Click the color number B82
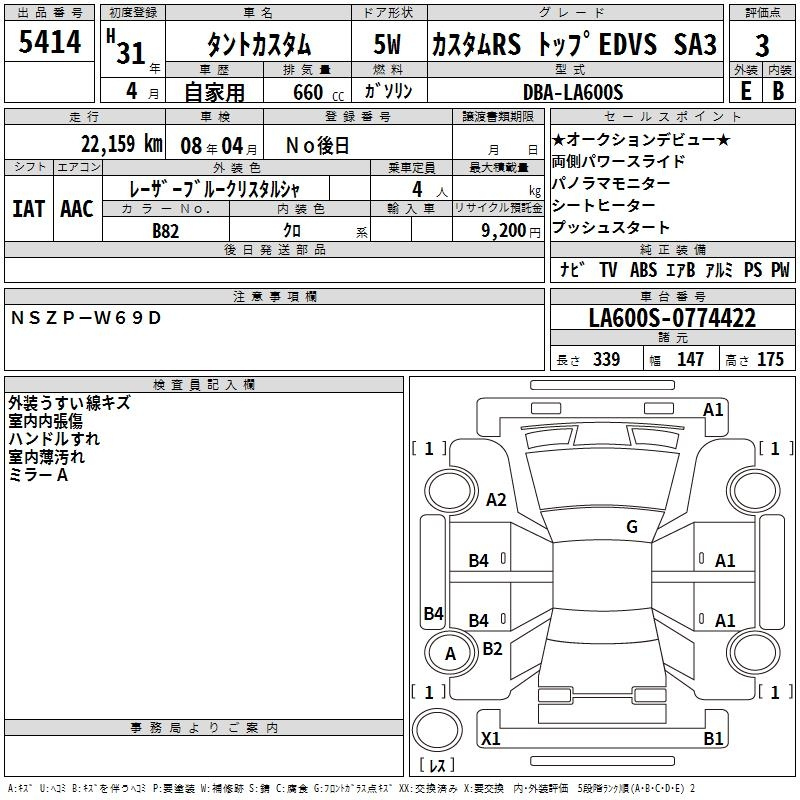The height and width of the screenshot is (800, 800). [166, 230]
